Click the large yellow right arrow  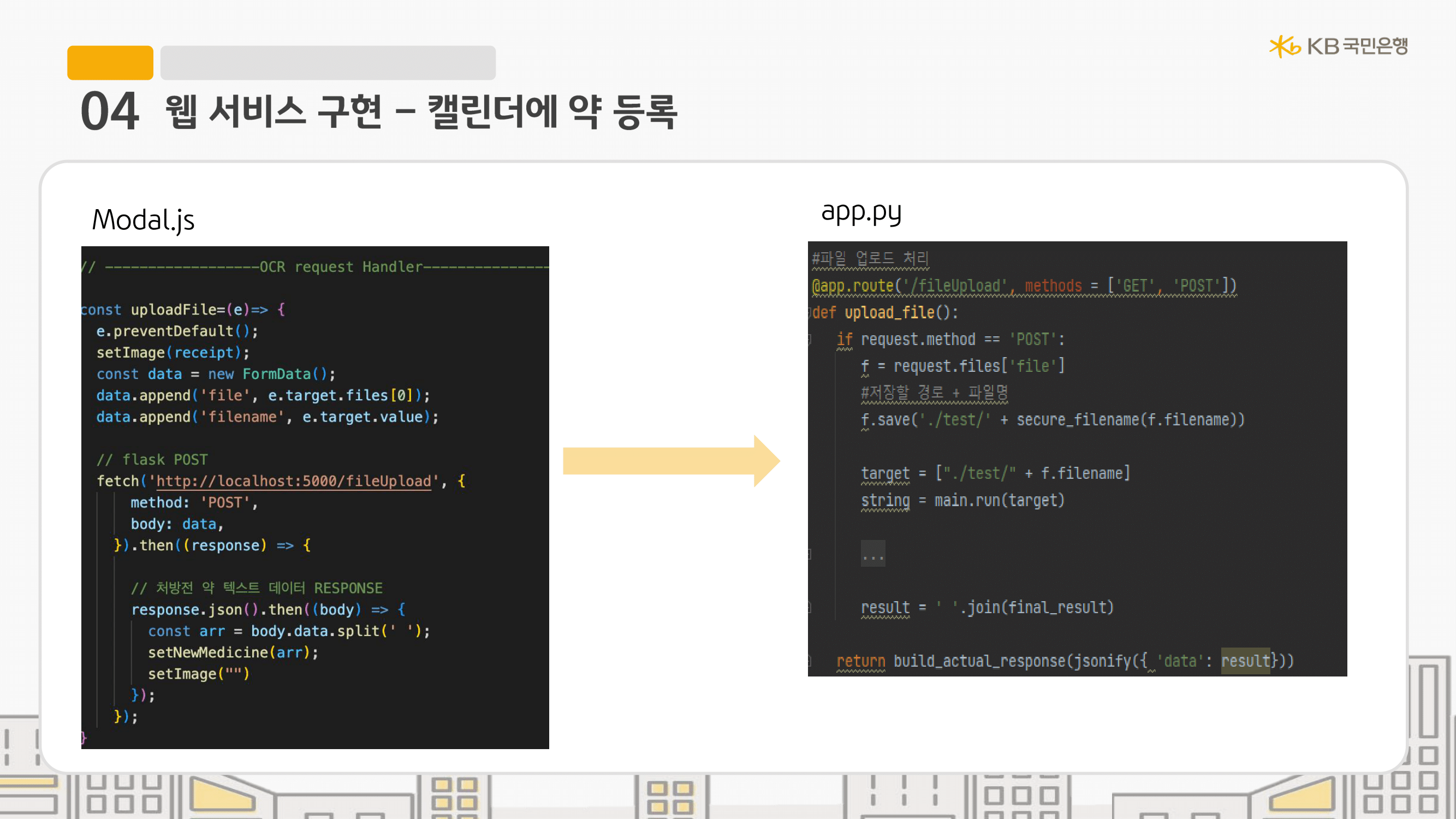pos(671,461)
